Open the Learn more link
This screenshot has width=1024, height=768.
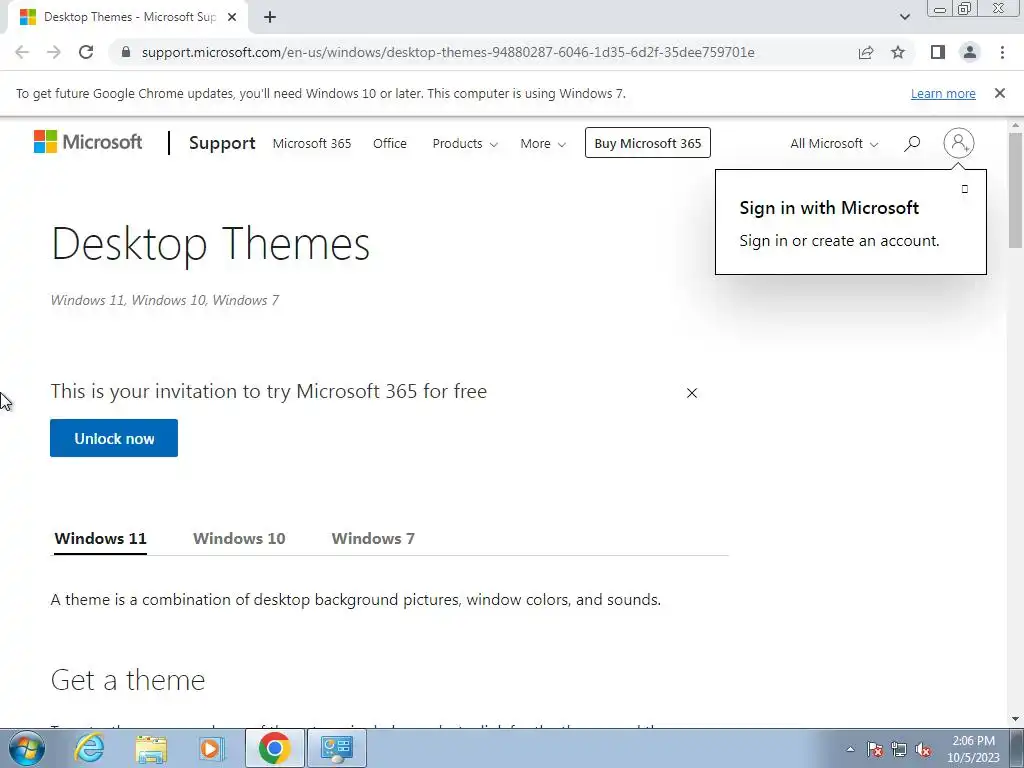point(943,93)
